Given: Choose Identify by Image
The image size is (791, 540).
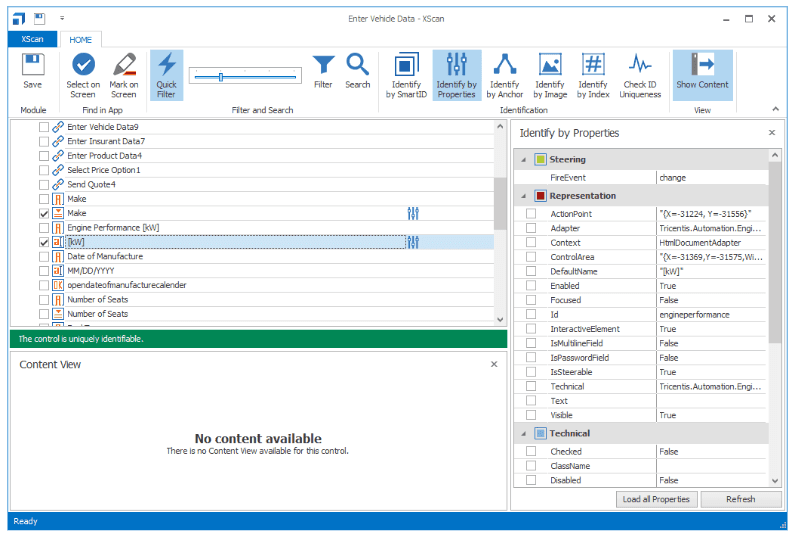Looking at the screenshot, I should coord(549,75).
